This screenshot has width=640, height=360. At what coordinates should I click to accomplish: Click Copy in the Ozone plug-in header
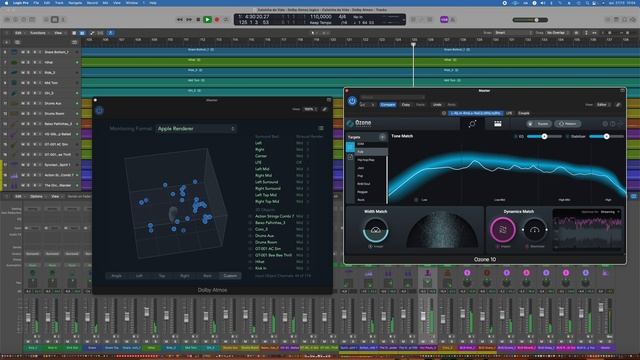(x=406, y=105)
